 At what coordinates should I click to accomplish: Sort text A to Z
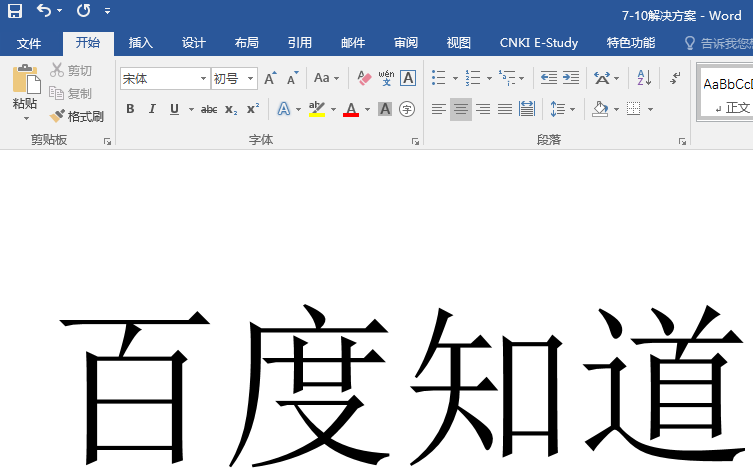pyautogui.click(x=644, y=78)
